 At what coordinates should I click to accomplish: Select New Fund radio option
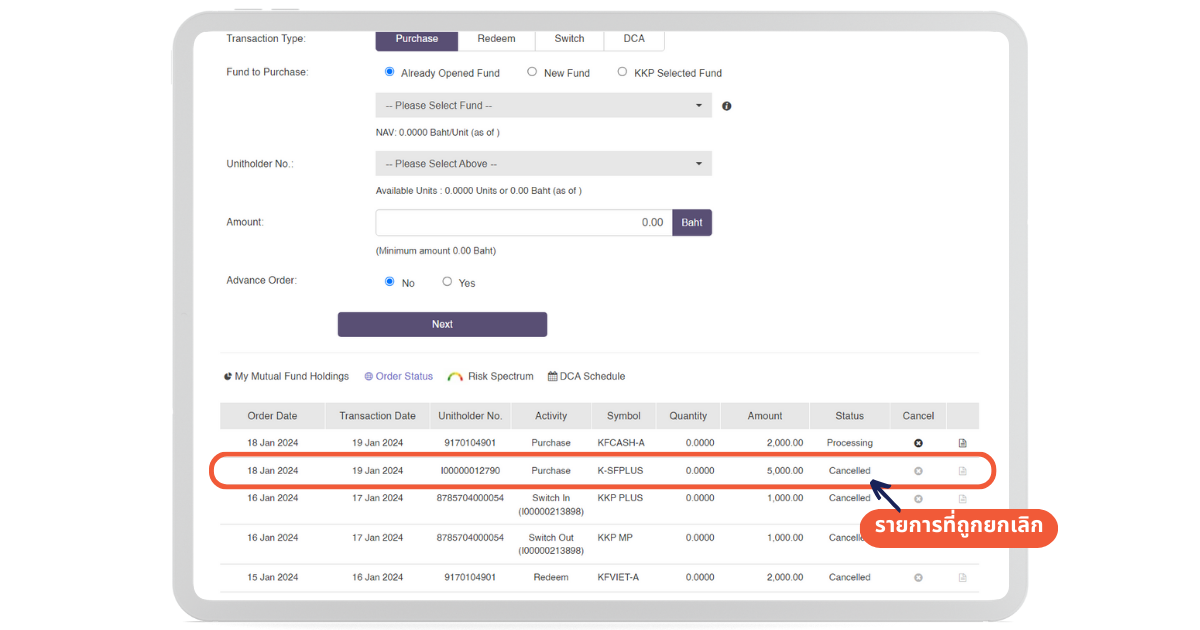click(532, 72)
